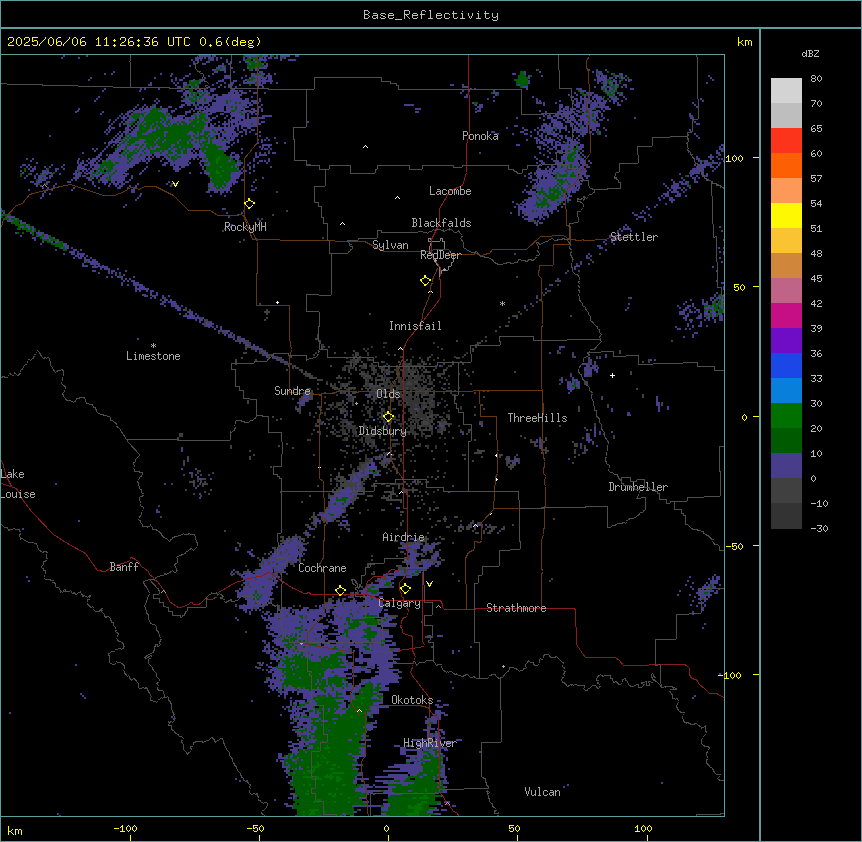The image size is (862, 842).
Task: Click the Banff town label
Action: point(124,567)
